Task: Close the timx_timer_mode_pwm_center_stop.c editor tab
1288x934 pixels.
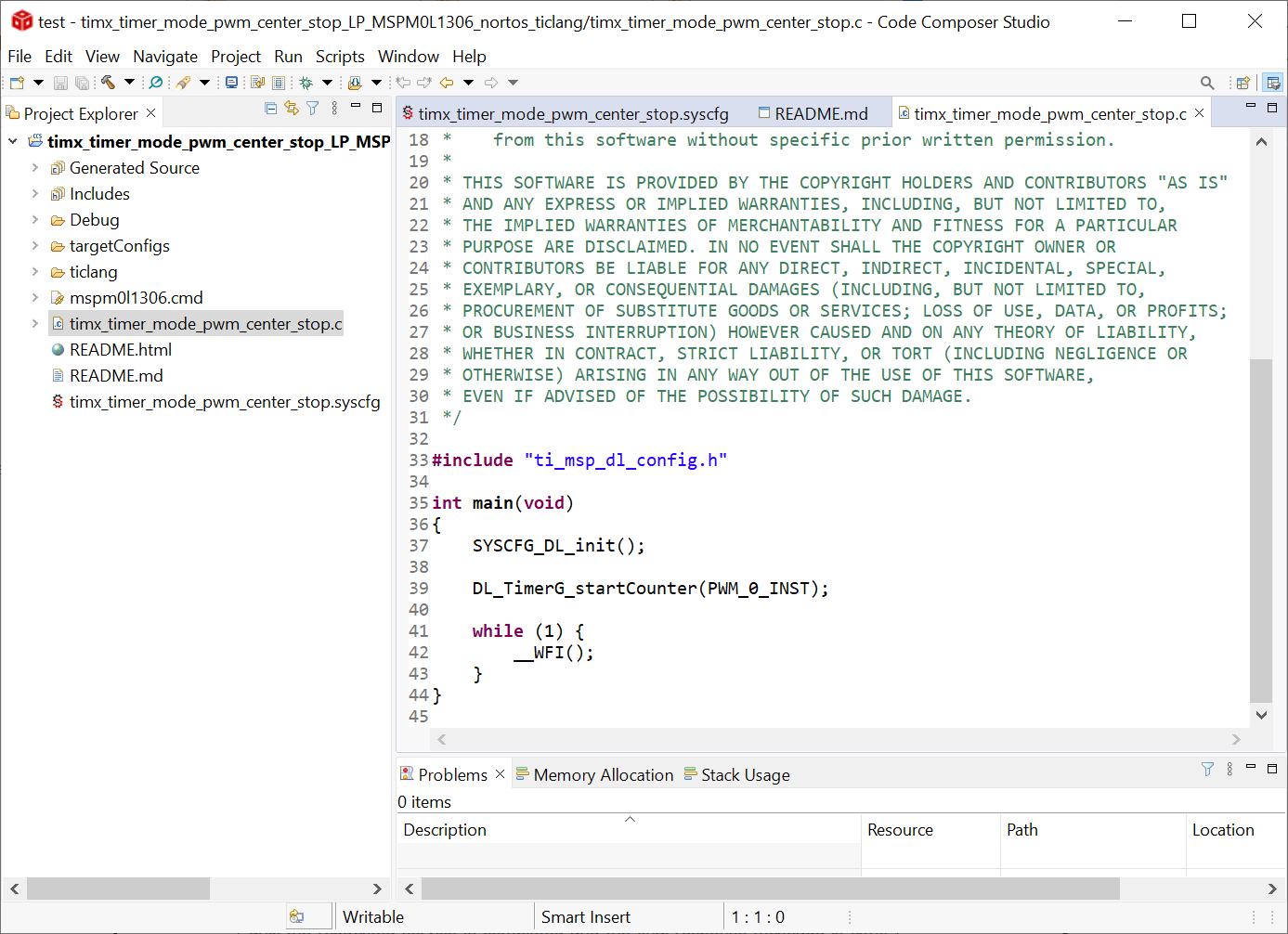Action: [x=1199, y=113]
